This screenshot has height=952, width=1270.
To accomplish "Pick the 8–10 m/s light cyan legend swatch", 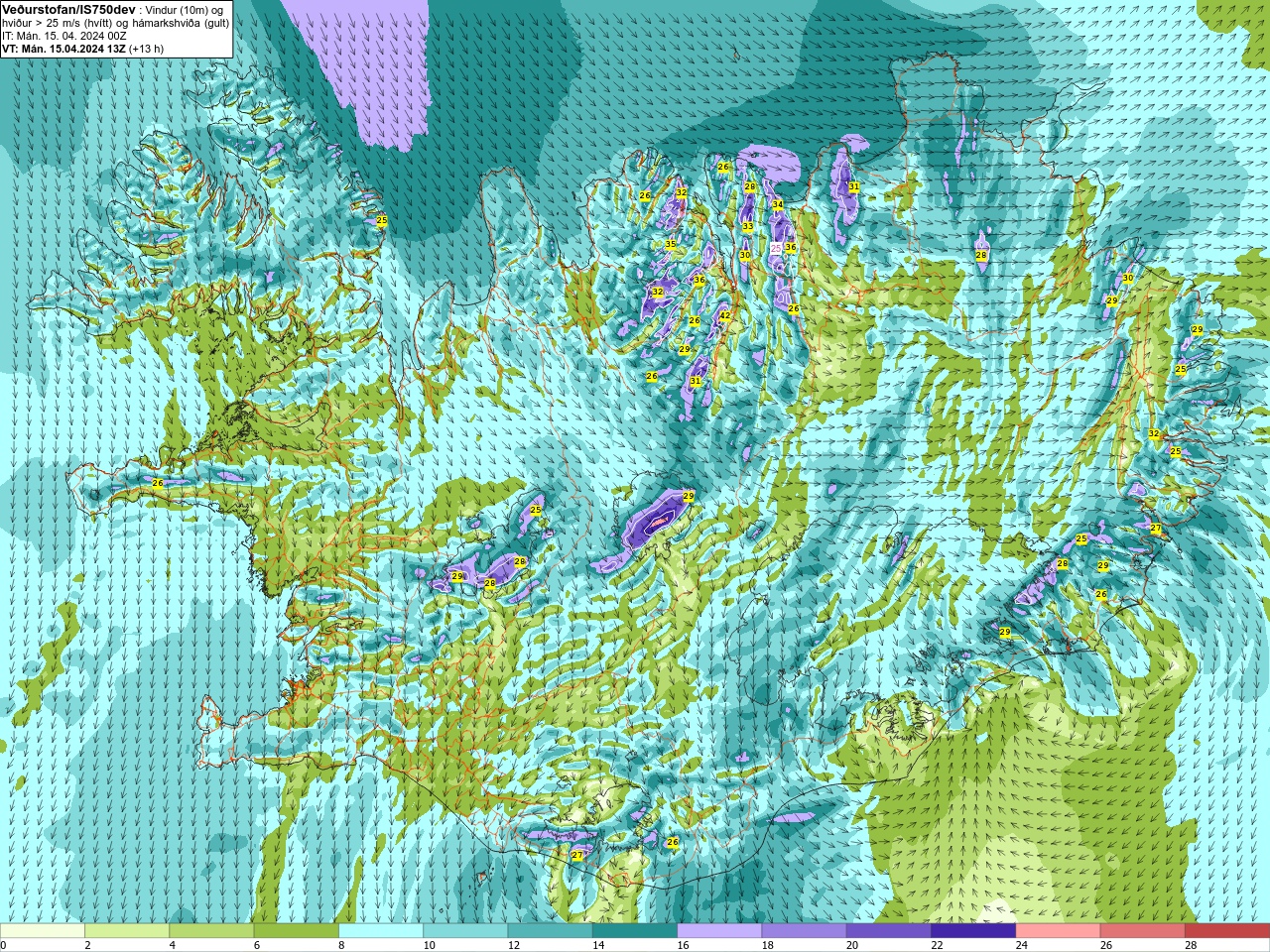I will click(381, 931).
